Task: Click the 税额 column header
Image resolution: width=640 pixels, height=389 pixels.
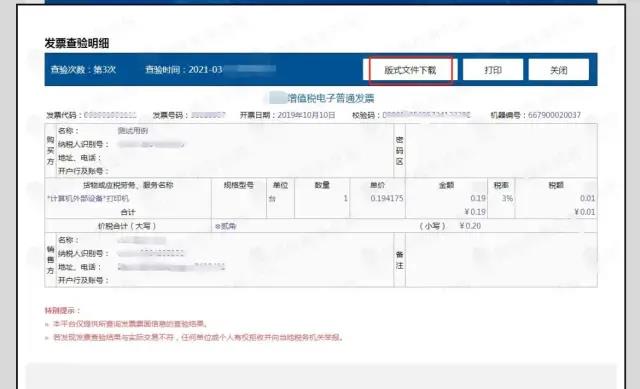Action: pos(556,185)
